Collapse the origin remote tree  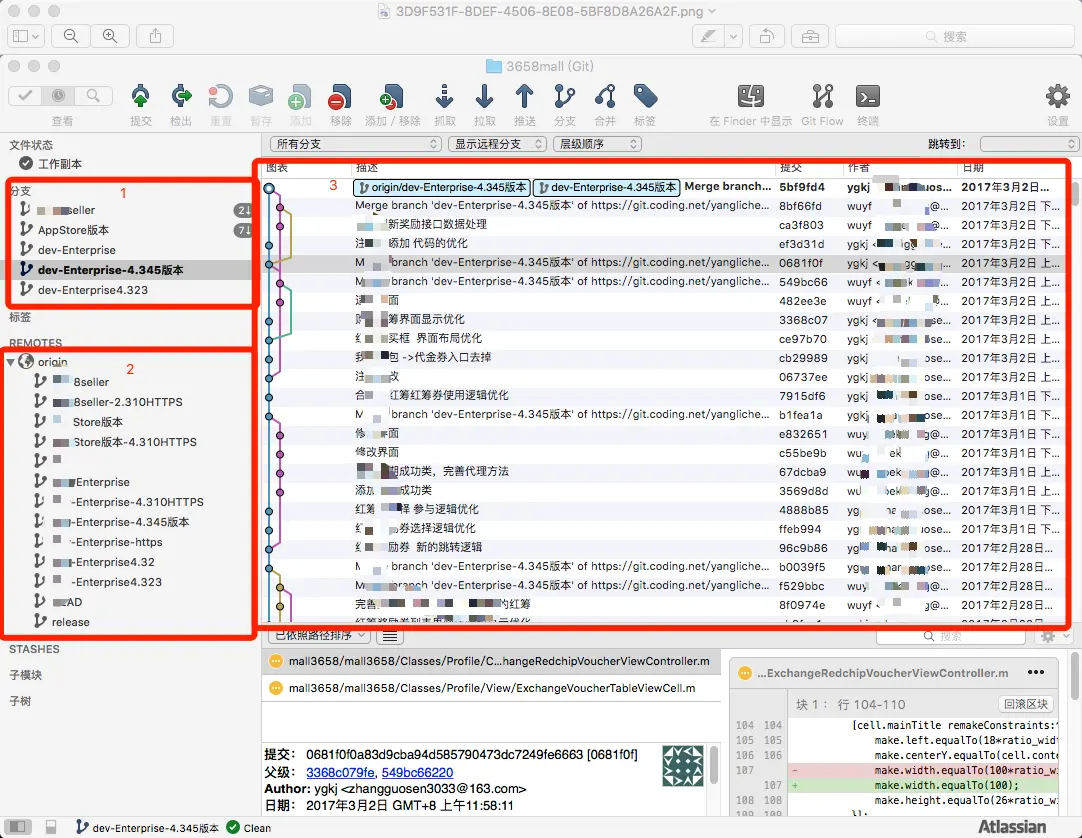tap(10, 362)
